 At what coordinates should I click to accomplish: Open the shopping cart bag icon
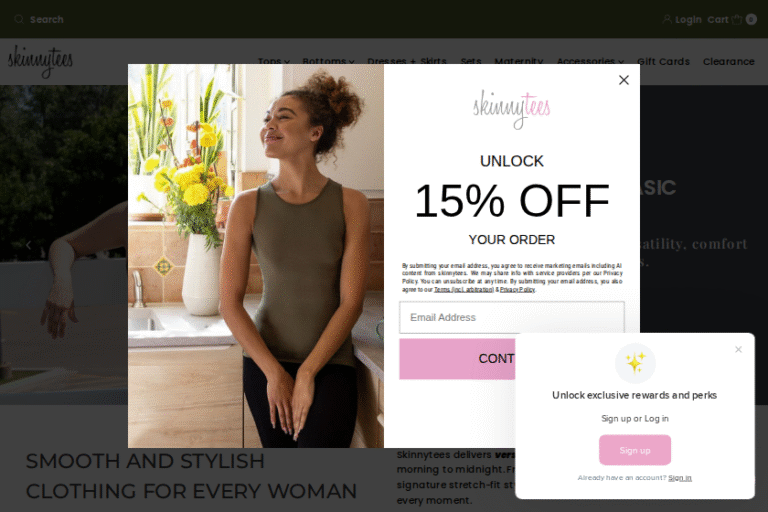point(737,19)
